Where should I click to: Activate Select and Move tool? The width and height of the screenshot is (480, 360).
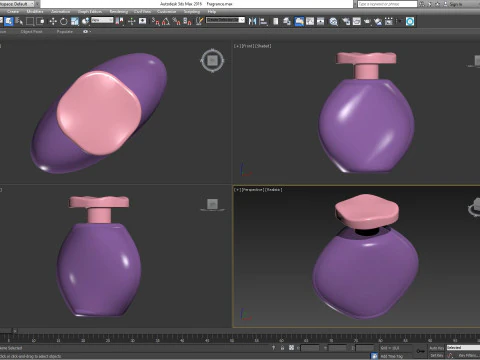(x=53, y=21)
